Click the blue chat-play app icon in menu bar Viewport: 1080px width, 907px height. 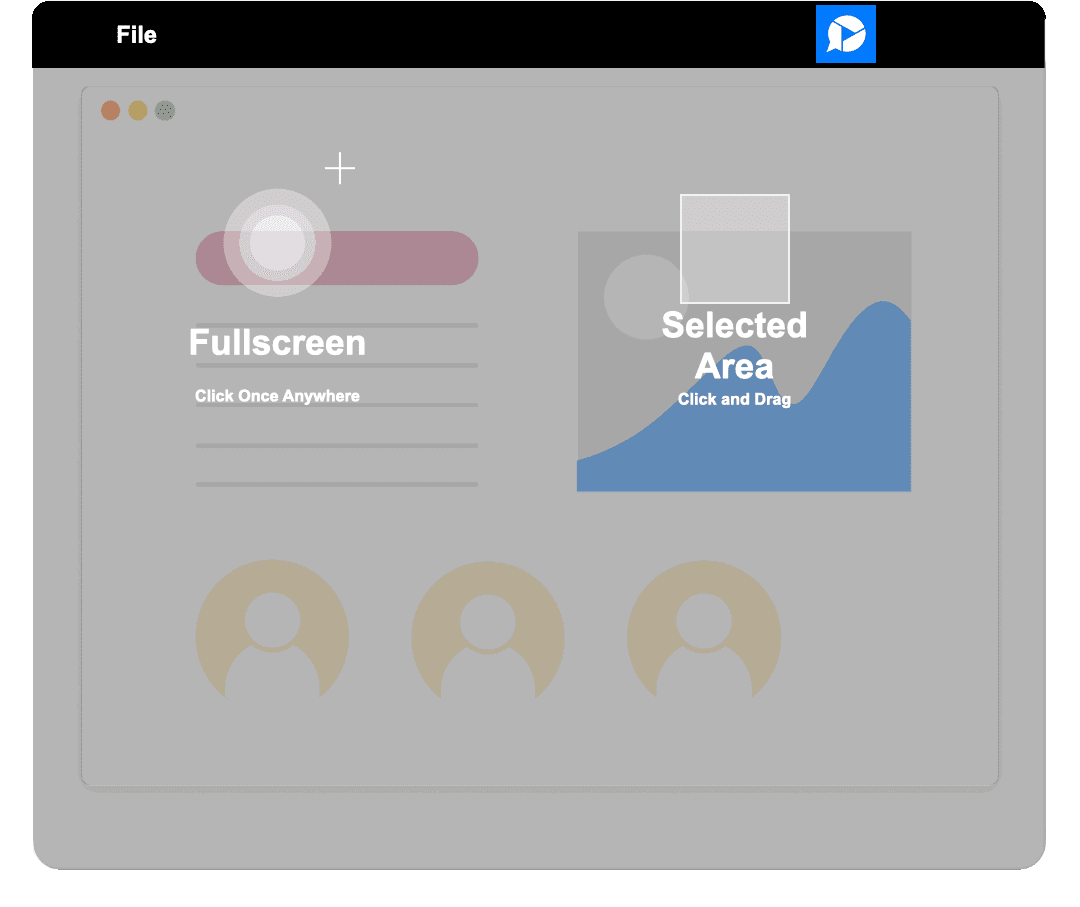[x=845, y=35]
